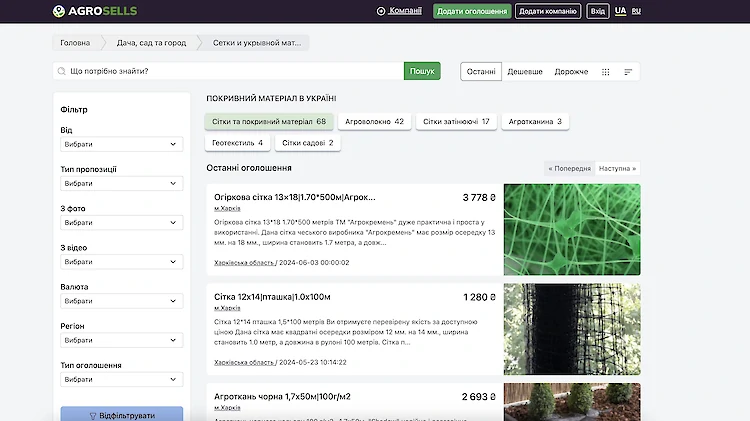The height and width of the screenshot is (421, 750).
Task: Click the Вхід login button
Action: pos(597,11)
